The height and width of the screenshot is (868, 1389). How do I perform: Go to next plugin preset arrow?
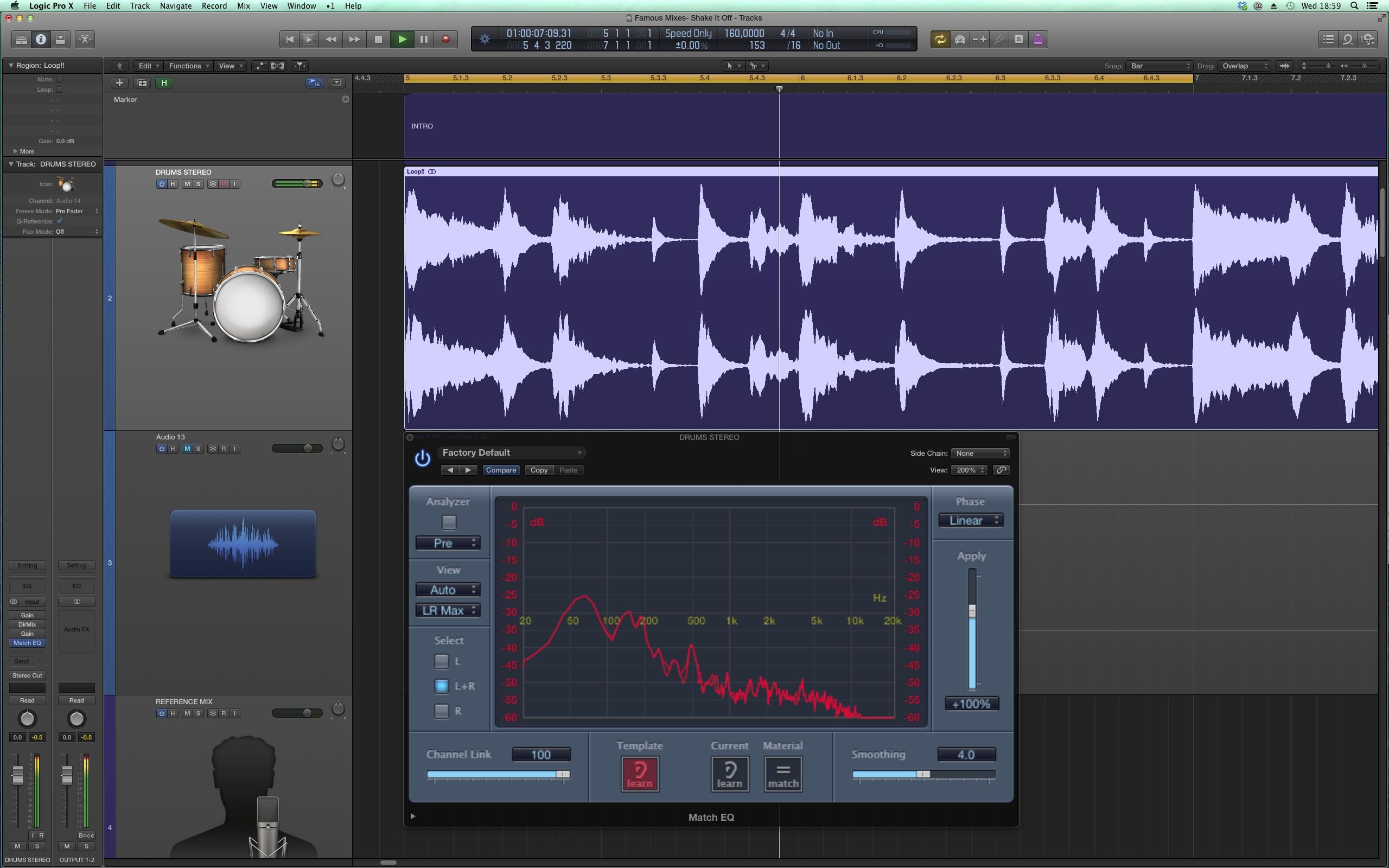coord(468,470)
